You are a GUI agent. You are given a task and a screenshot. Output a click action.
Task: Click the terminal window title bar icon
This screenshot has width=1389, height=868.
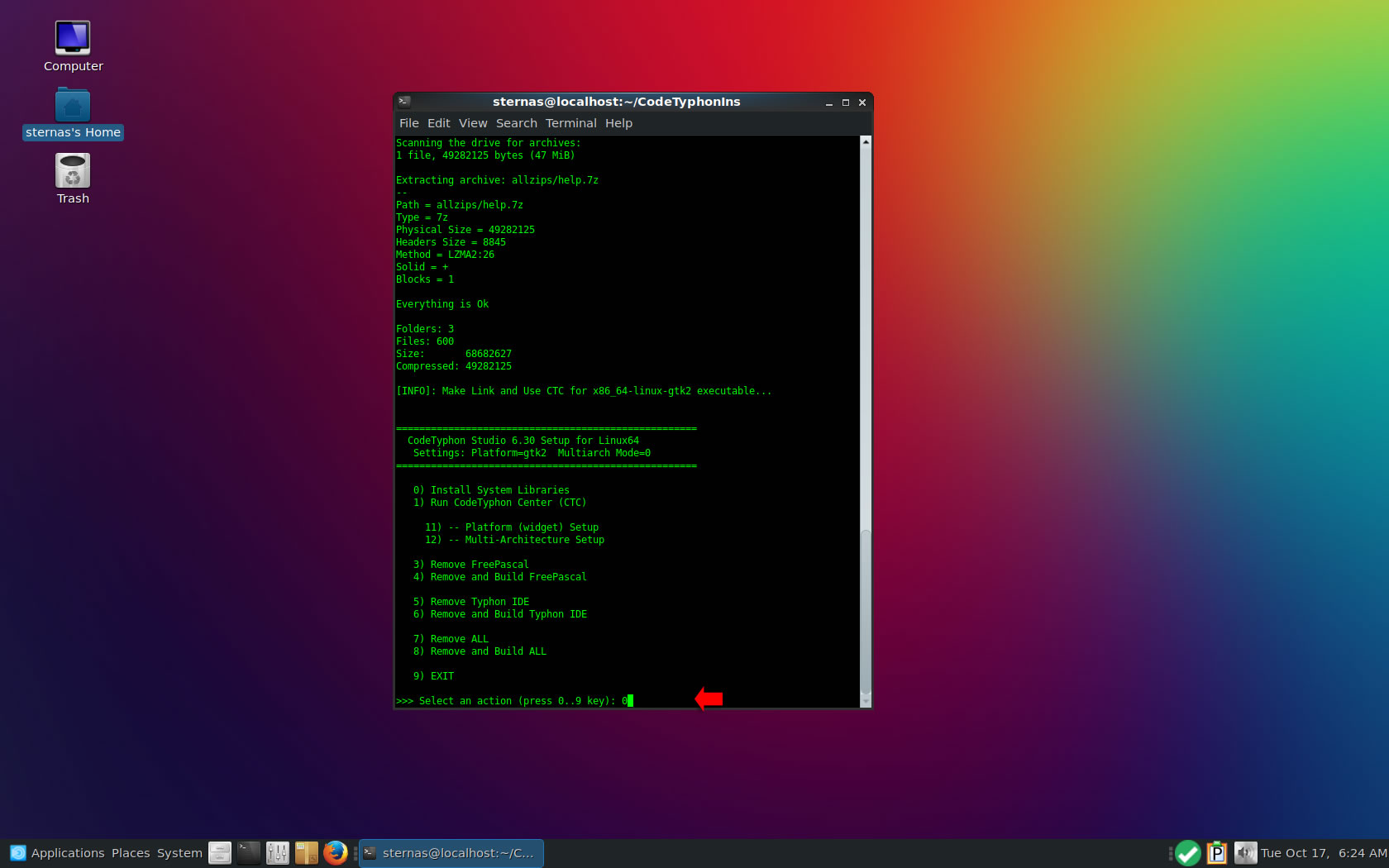[404, 102]
